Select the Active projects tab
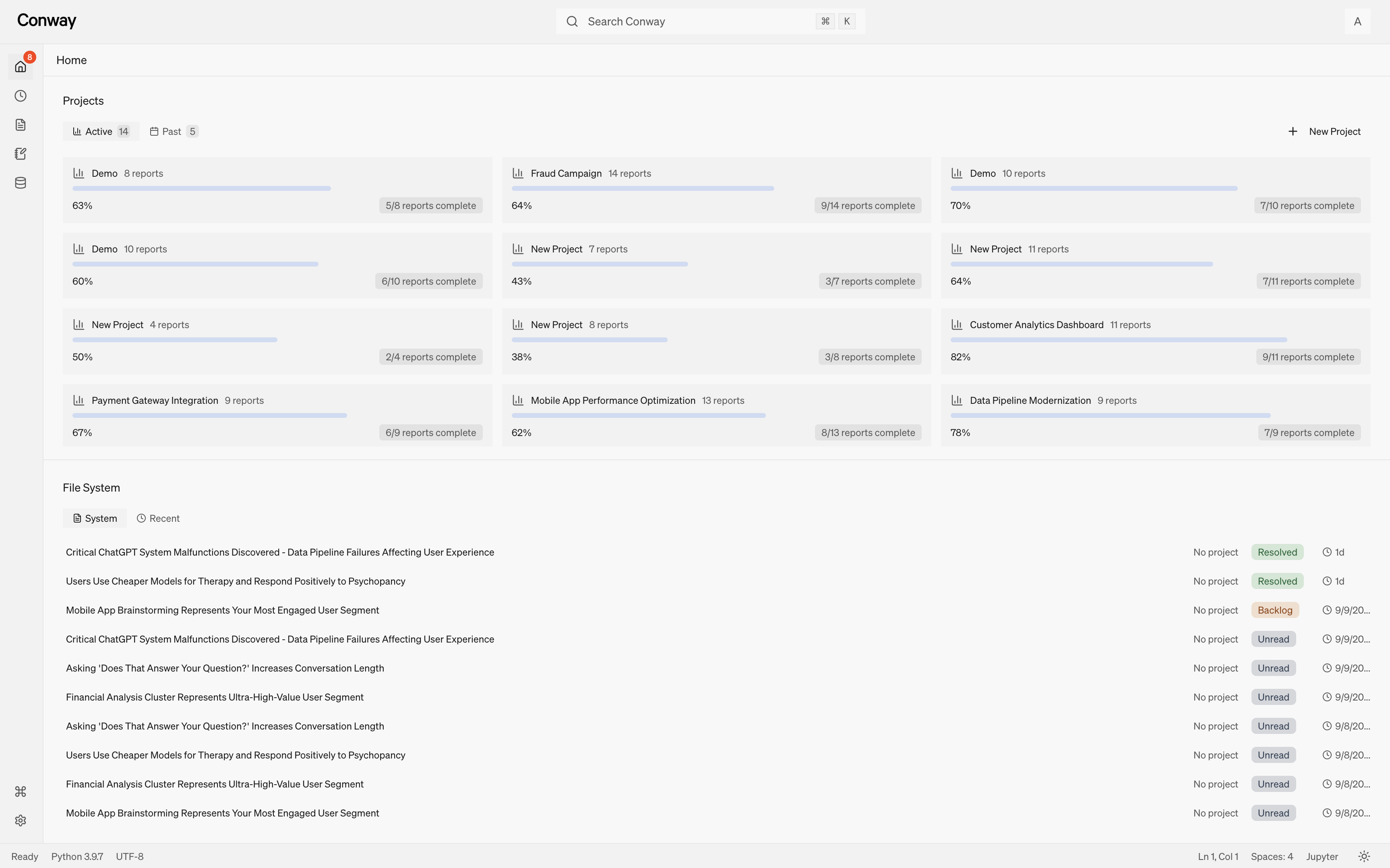 pos(101,131)
